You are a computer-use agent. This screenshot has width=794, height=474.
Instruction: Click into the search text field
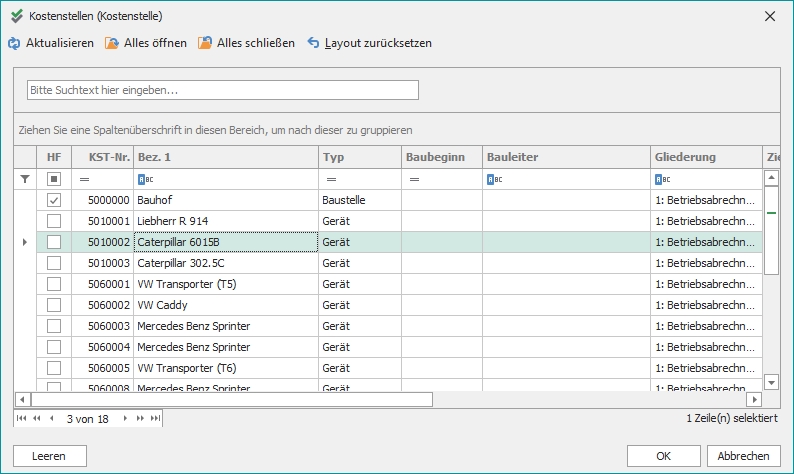click(222, 90)
